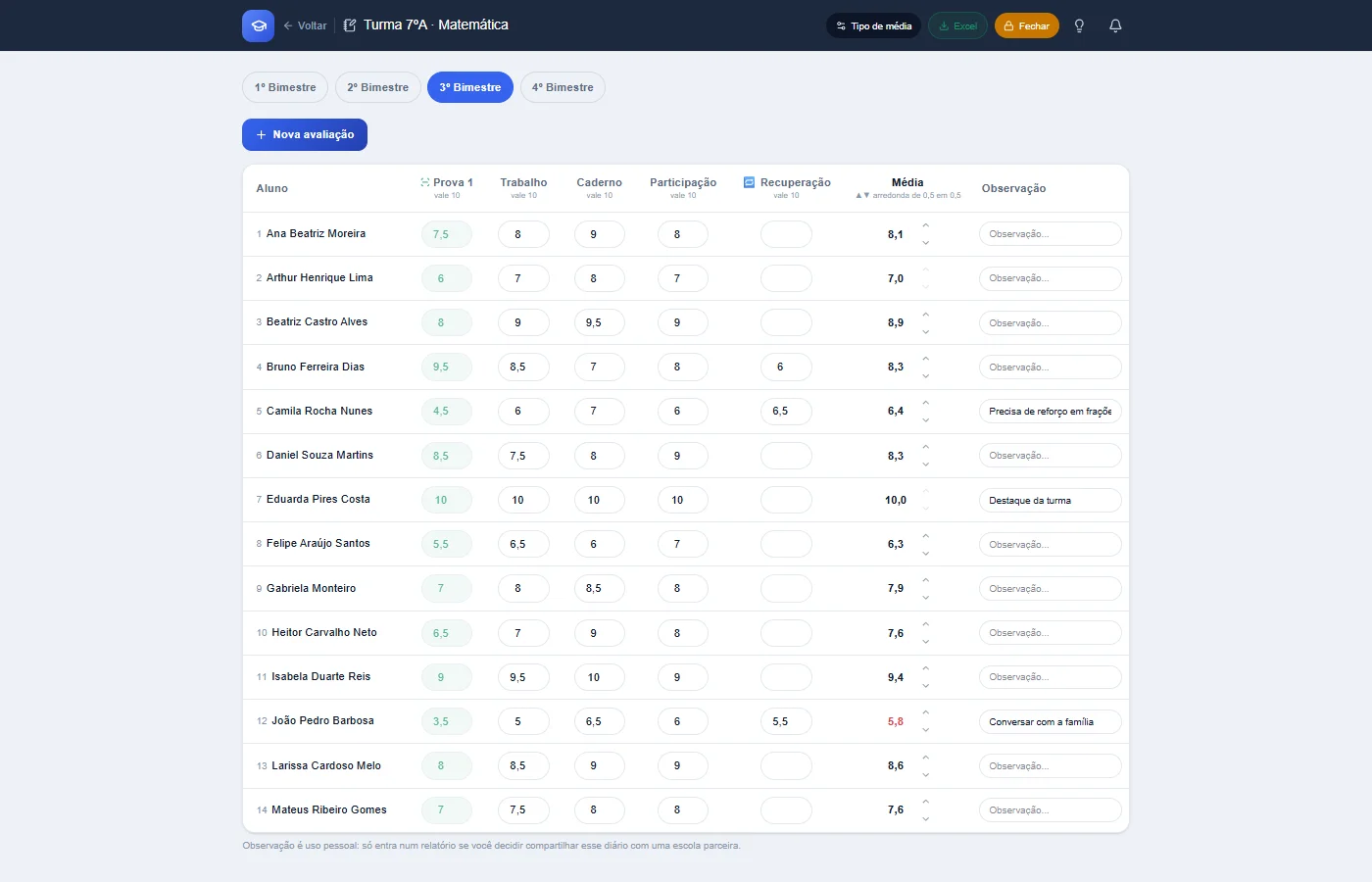Edit Bruno Ferreira Dias's Recuperação grade

(786, 367)
